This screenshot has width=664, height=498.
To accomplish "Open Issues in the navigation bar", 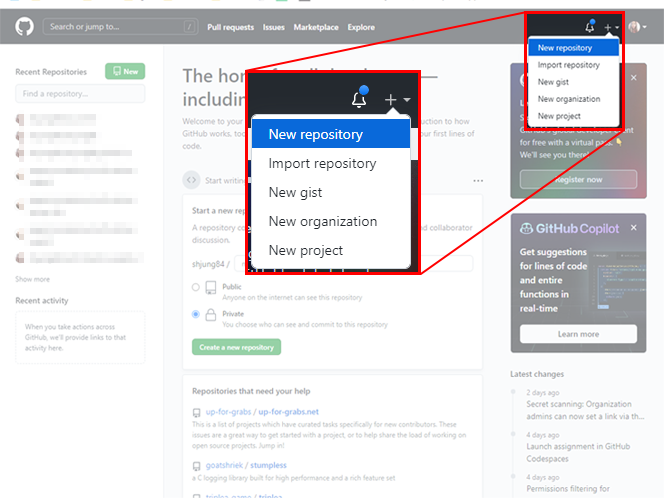I will click(274, 27).
